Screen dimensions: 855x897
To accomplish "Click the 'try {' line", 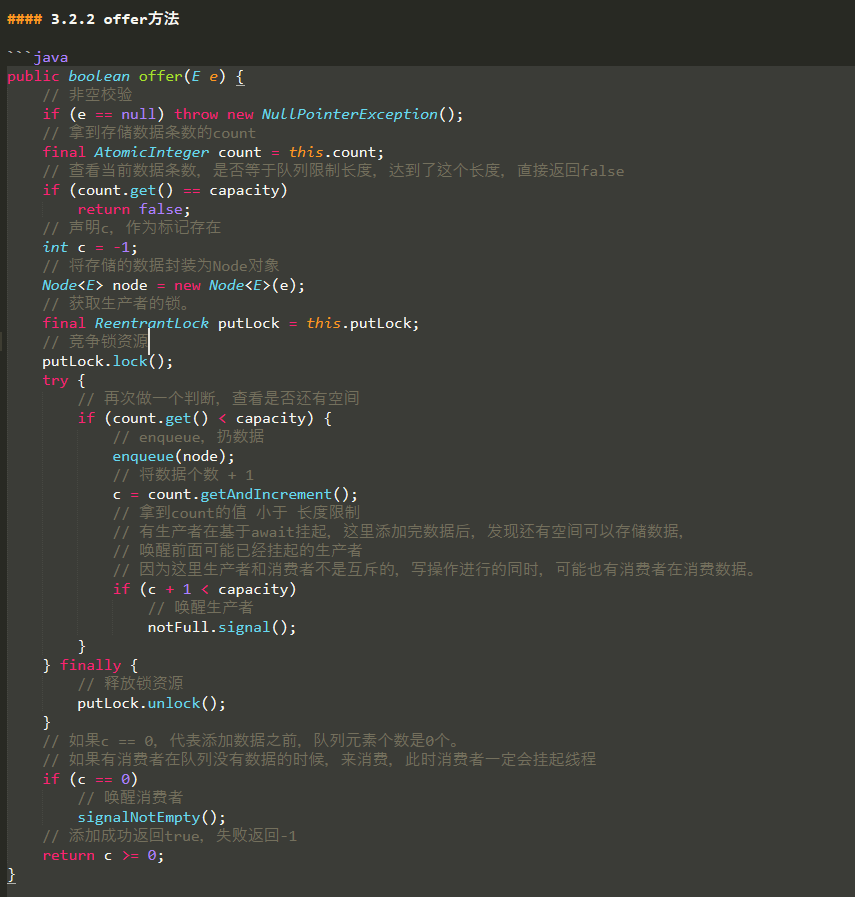I will click(63, 380).
